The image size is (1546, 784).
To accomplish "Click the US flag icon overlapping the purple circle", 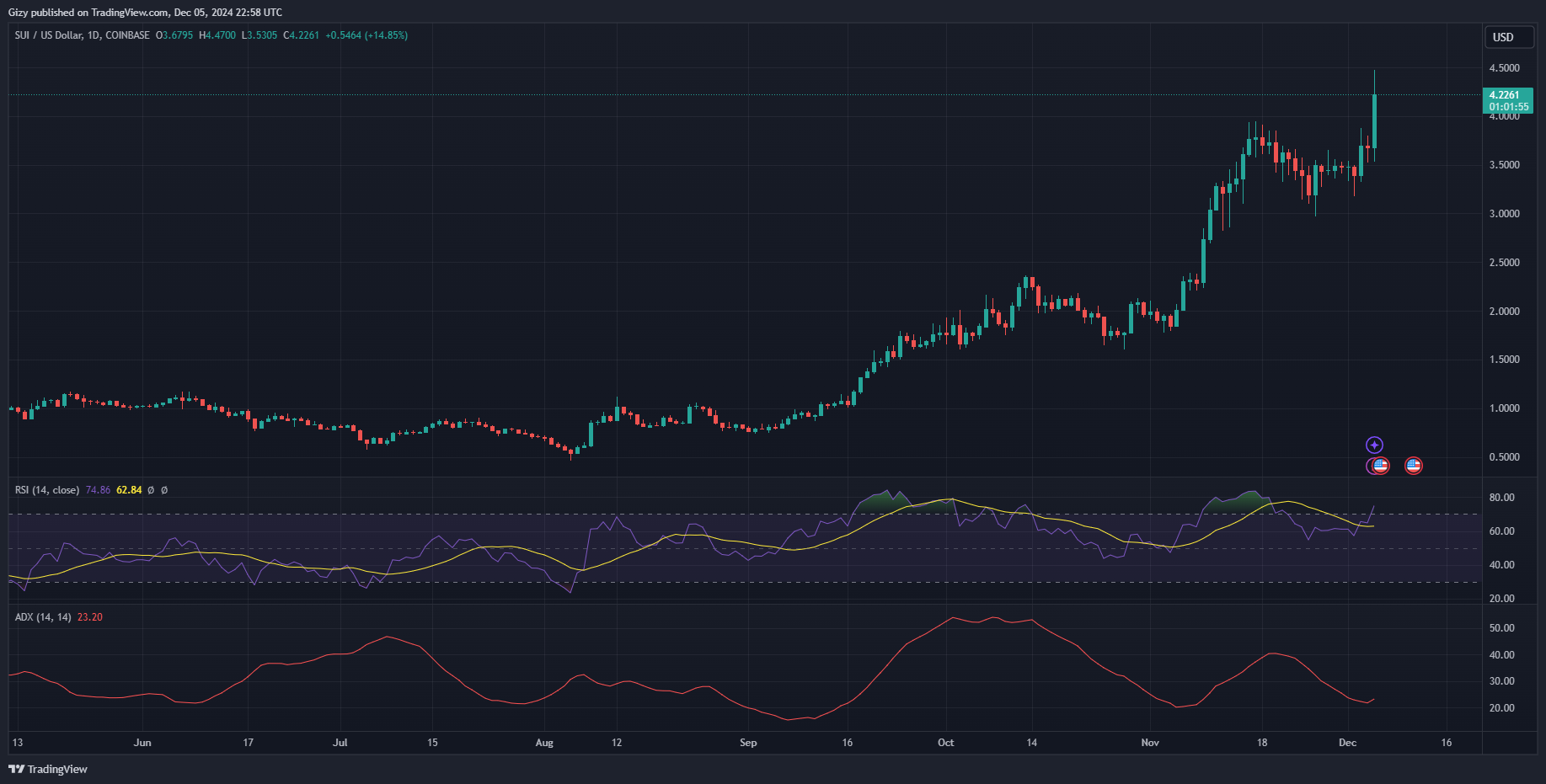I will coord(1380,466).
